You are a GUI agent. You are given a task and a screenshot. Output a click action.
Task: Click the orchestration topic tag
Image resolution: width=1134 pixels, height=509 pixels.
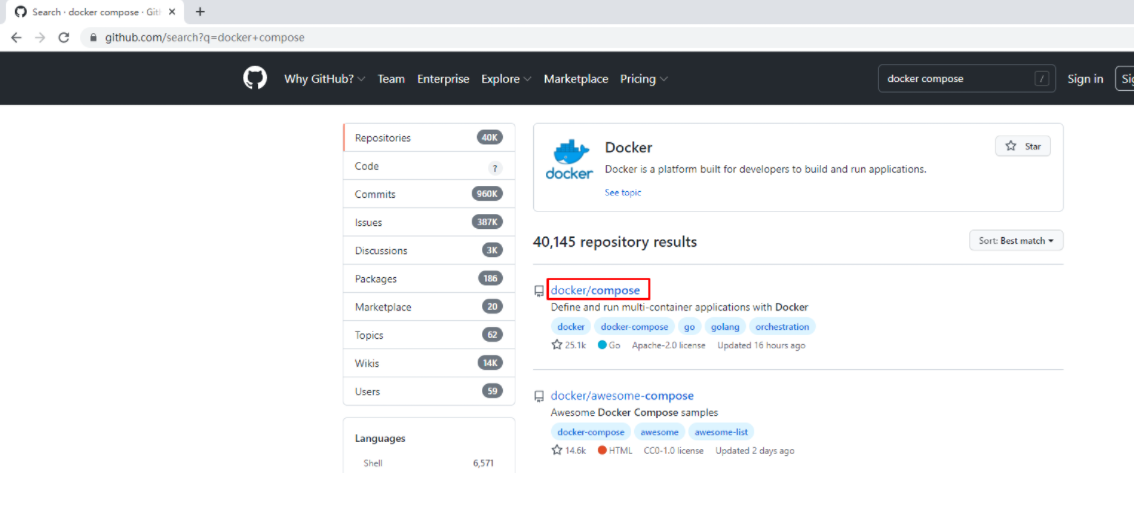pos(783,327)
